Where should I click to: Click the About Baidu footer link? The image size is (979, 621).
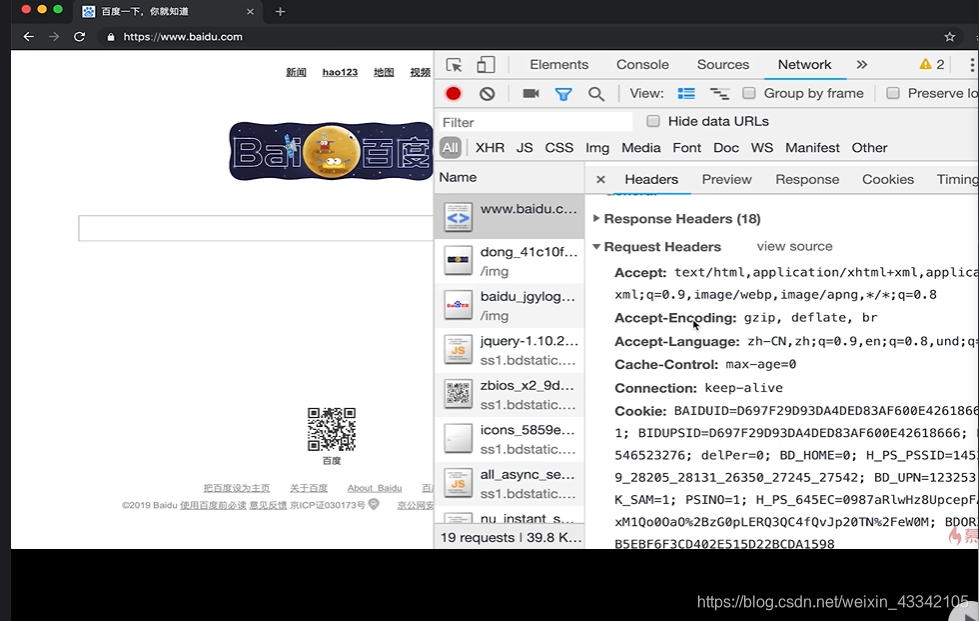(375, 488)
